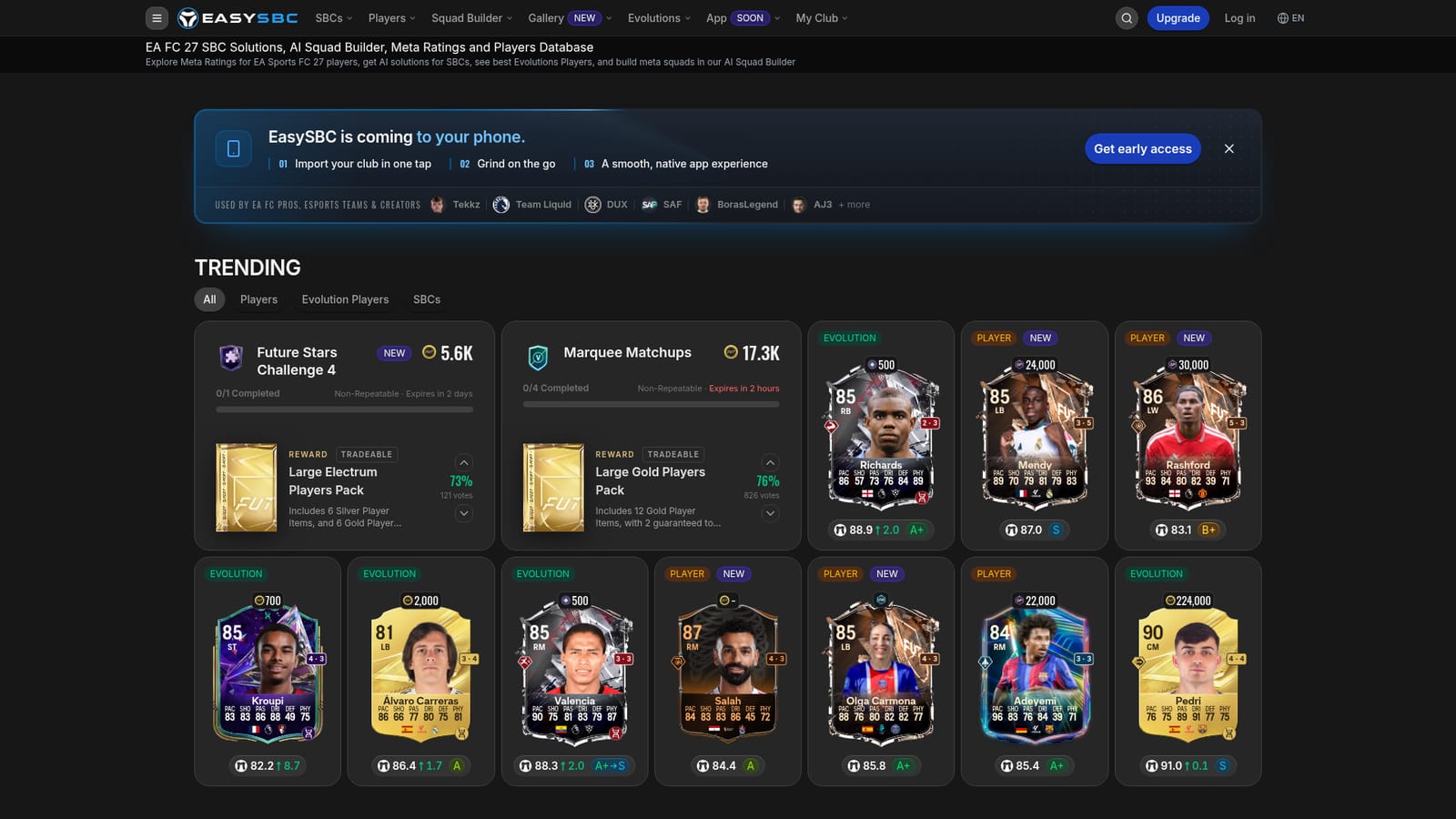
Task: Open the Olga Carmona player card
Action: [x=881, y=672]
